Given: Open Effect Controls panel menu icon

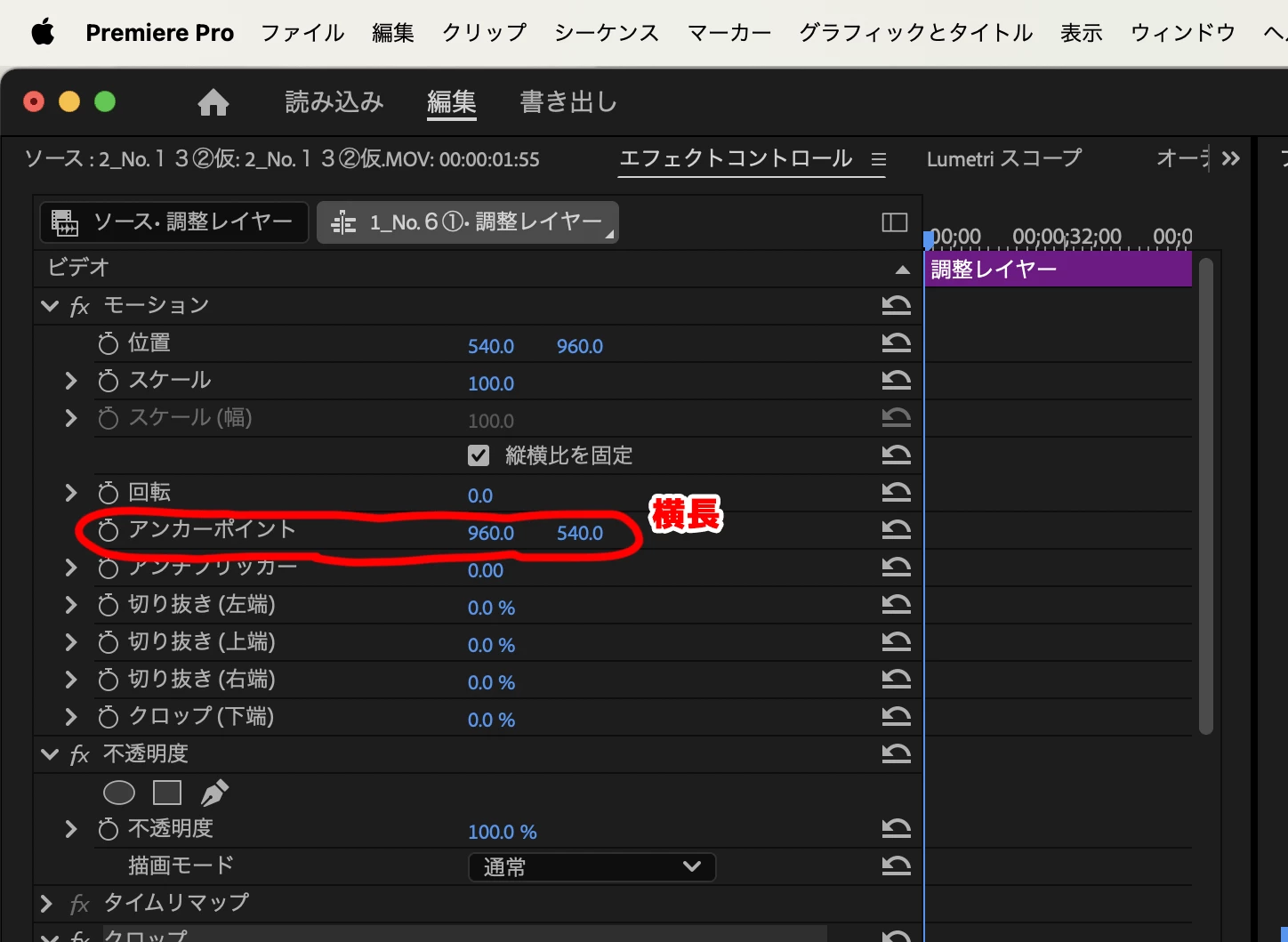Looking at the screenshot, I should click(879, 159).
